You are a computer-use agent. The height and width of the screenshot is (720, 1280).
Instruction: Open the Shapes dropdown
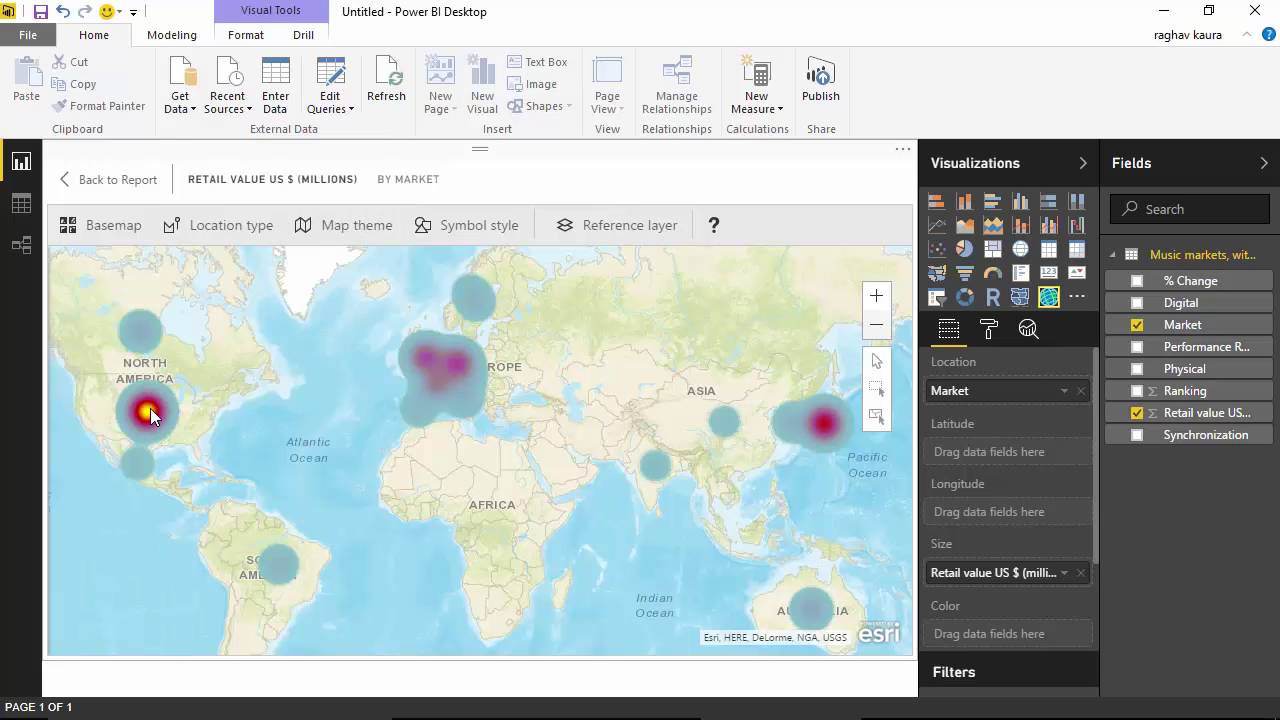[x=540, y=106]
